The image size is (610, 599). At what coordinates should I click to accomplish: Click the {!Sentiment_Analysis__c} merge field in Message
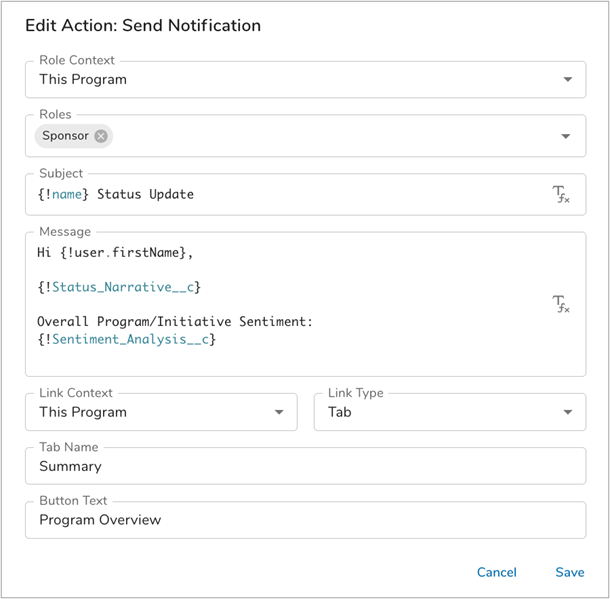127,339
